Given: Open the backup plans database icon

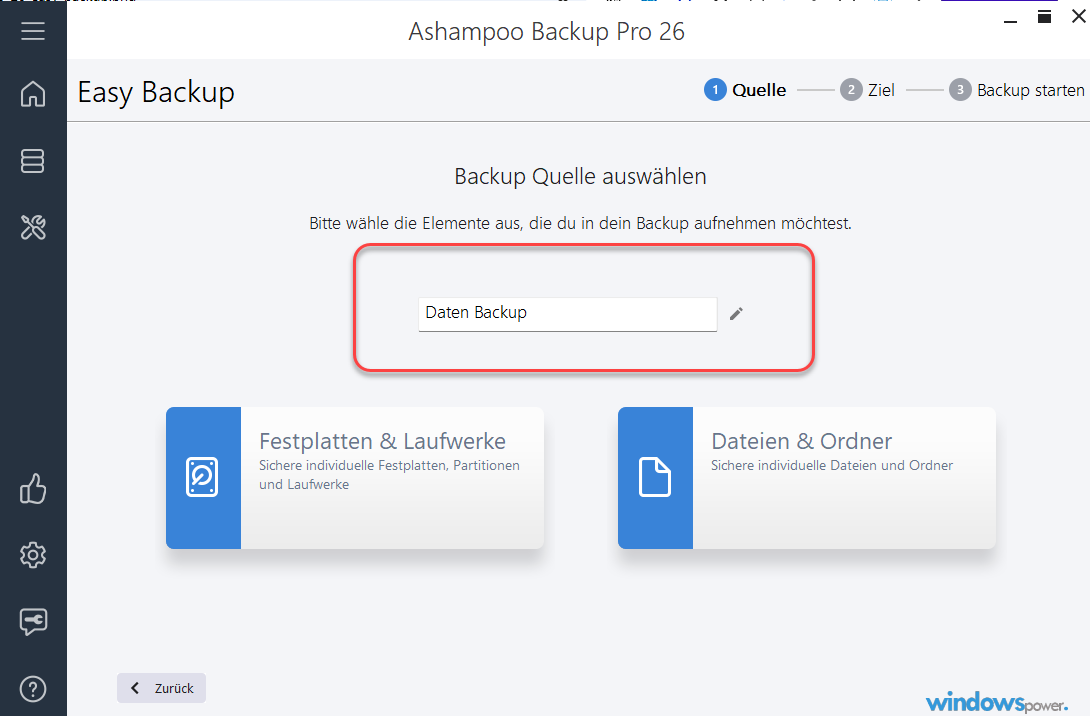Looking at the screenshot, I should [33, 161].
